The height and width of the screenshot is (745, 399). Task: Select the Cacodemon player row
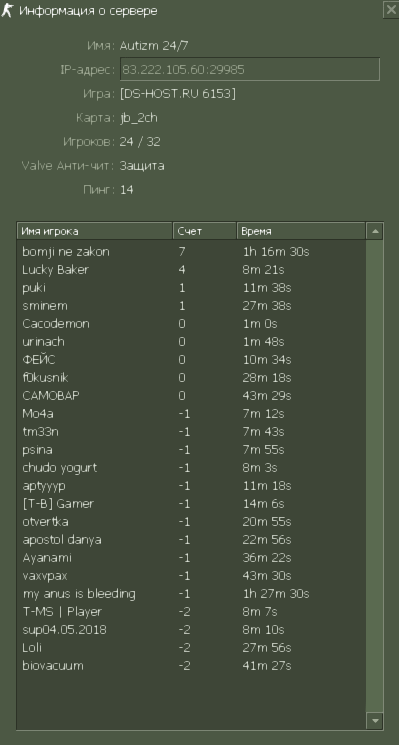pyautogui.click(x=191, y=324)
